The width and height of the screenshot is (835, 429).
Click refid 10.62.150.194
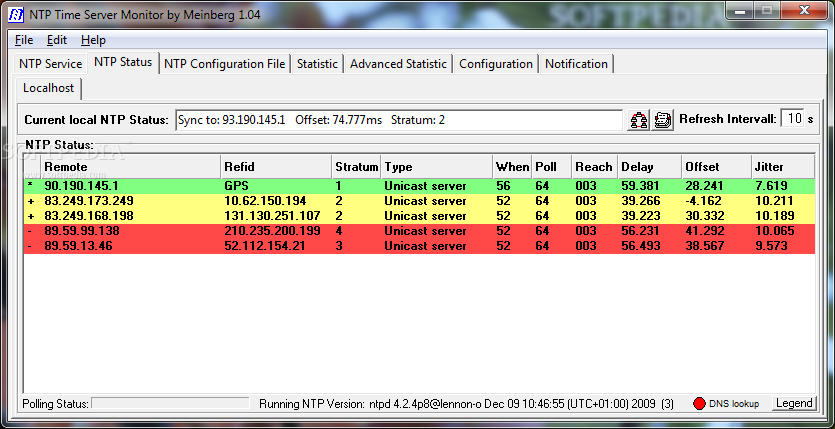265,201
